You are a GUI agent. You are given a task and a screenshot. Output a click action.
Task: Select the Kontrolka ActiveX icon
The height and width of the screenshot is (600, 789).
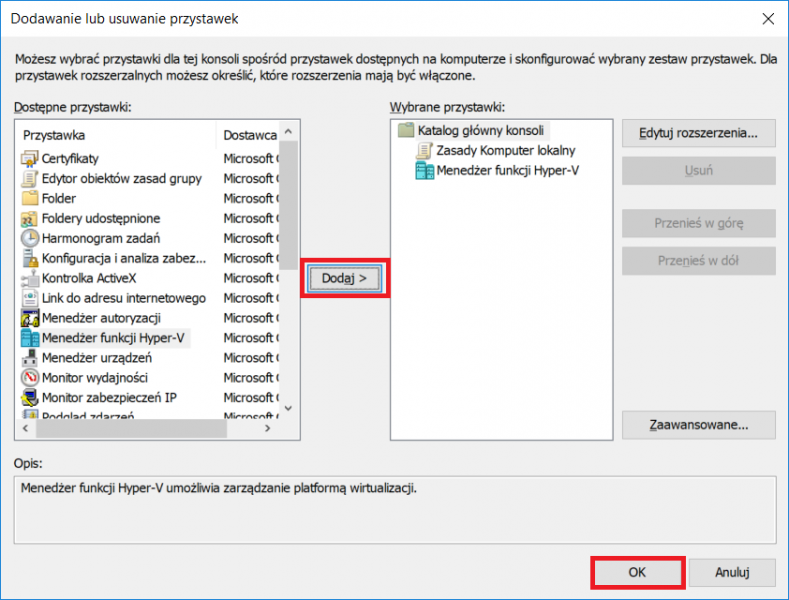point(30,278)
